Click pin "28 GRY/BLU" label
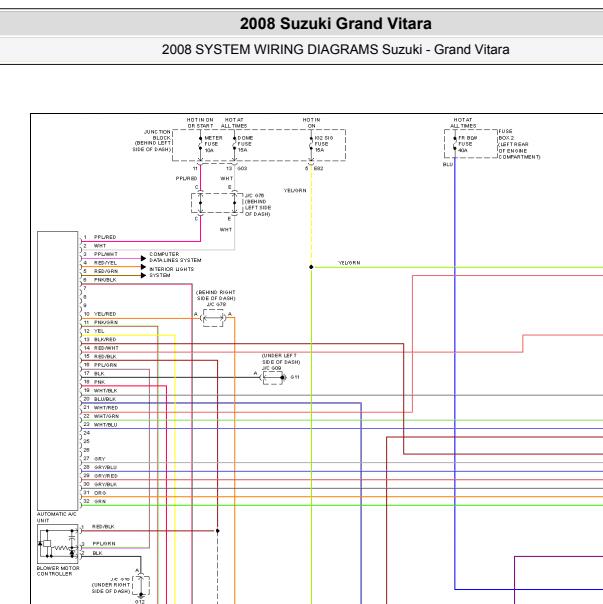 (x=100, y=467)
